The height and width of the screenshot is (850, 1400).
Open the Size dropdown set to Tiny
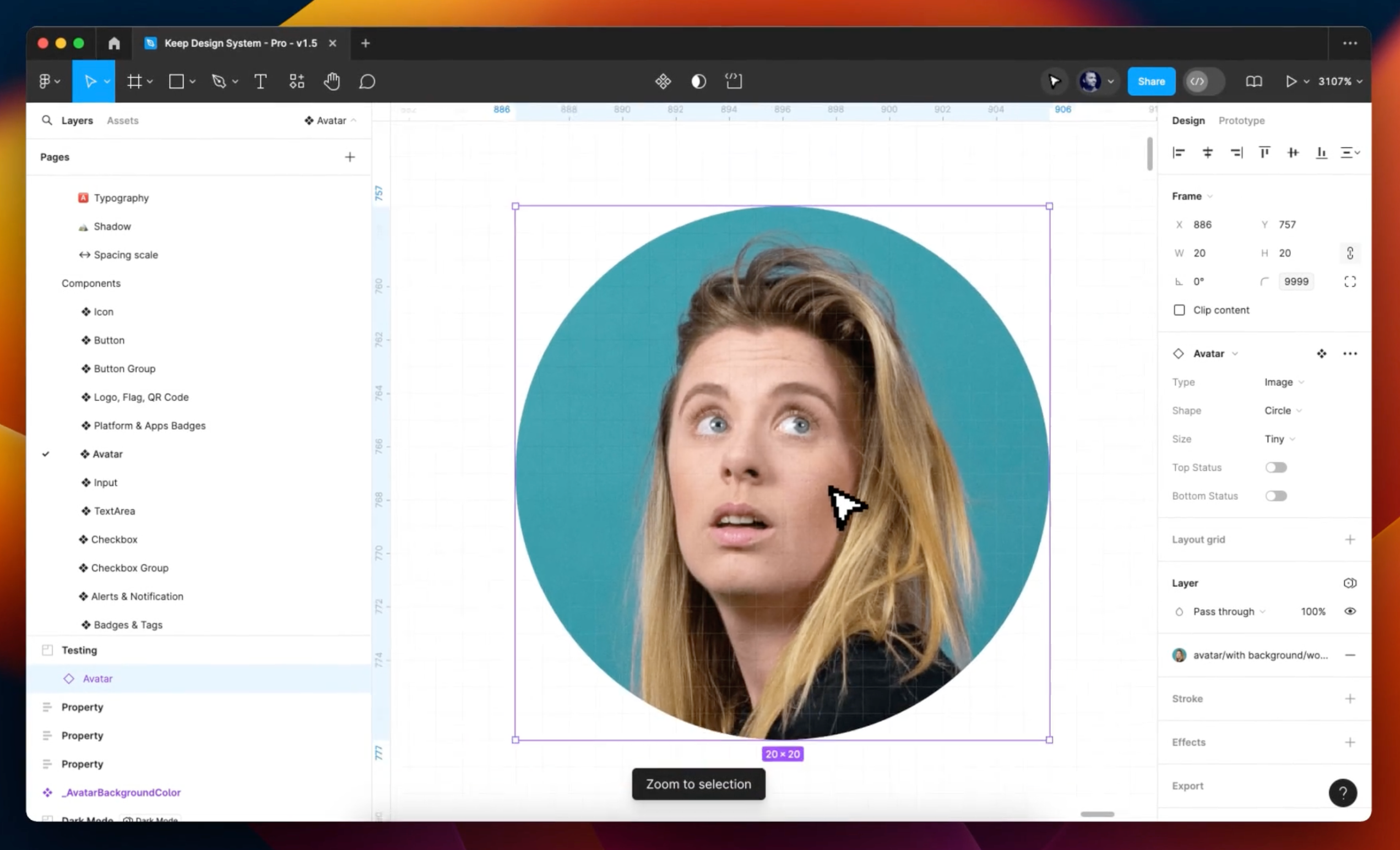click(1278, 439)
